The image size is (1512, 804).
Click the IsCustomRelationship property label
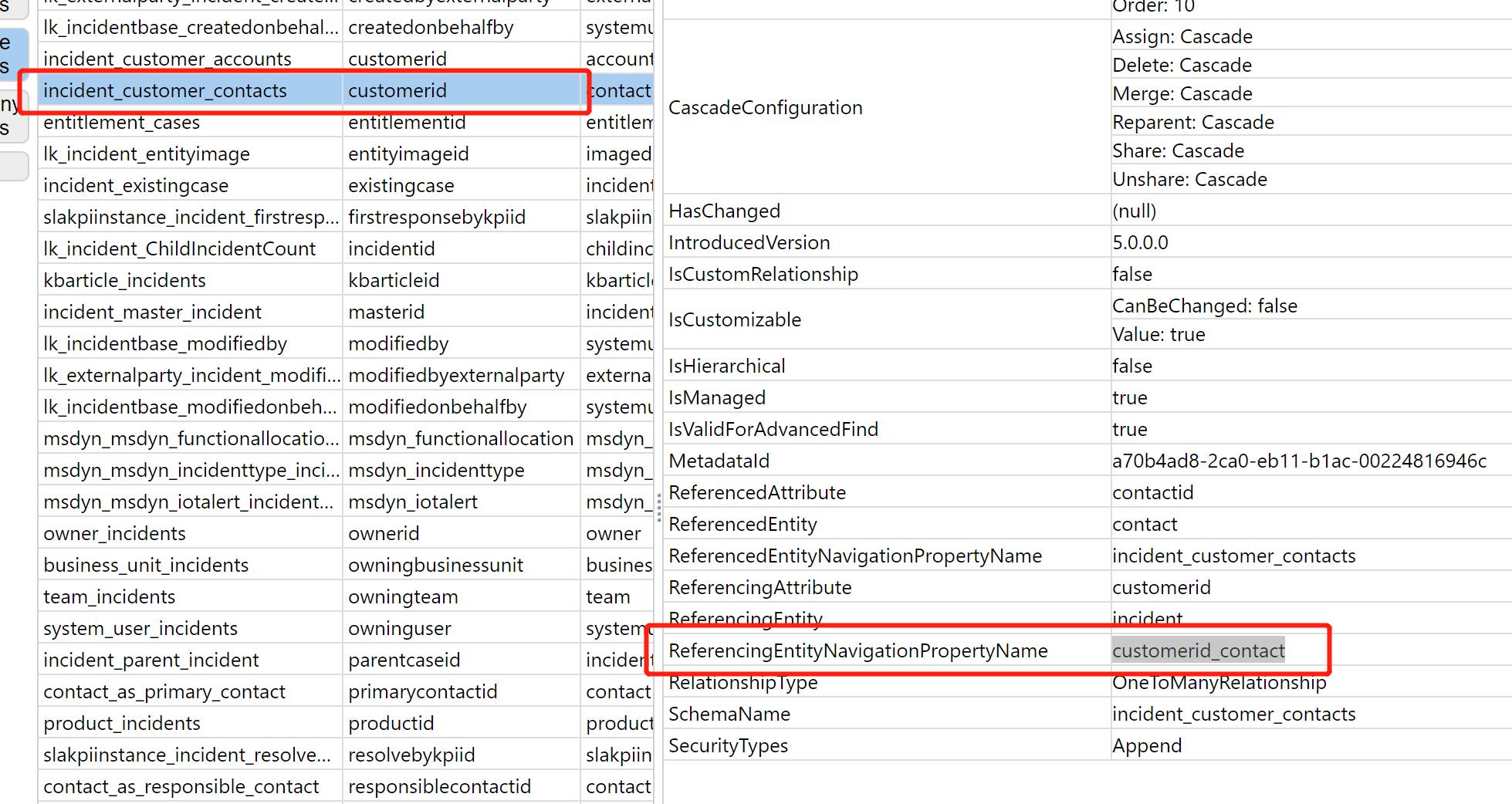pos(763,274)
